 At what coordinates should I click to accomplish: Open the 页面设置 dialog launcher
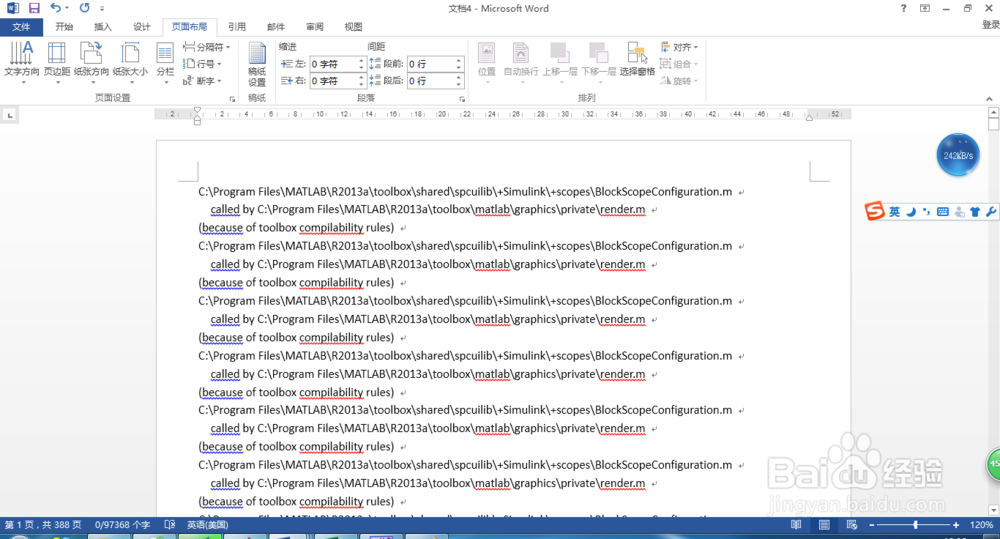(x=232, y=99)
